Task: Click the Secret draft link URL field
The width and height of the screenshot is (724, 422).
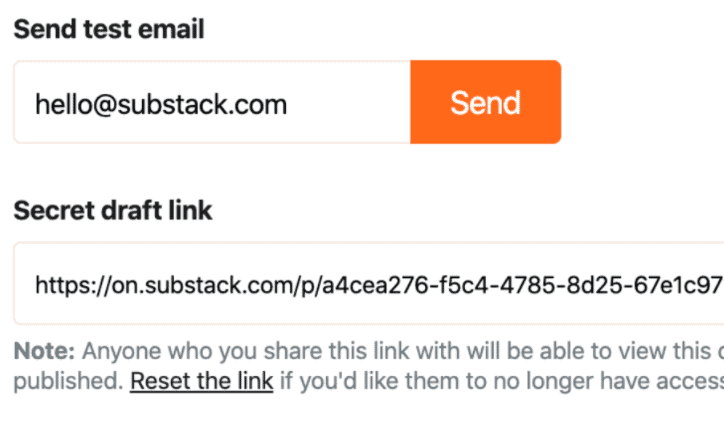Action: (x=368, y=283)
